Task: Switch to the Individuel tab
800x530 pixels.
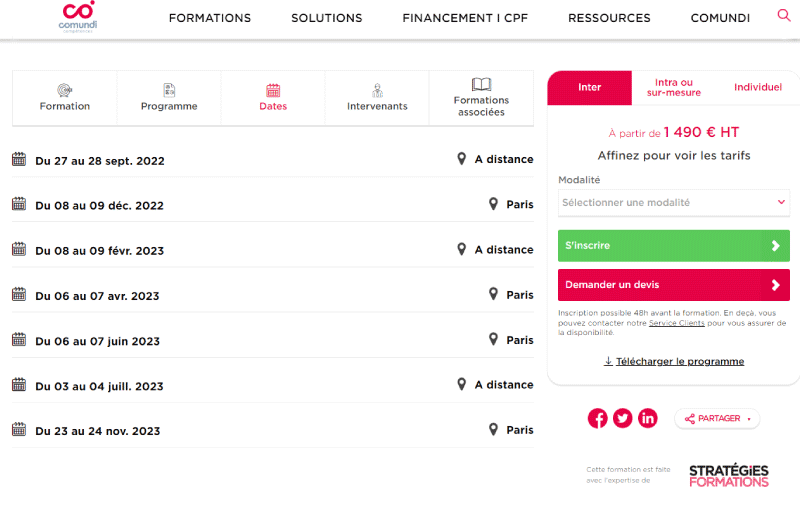Action: click(x=758, y=88)
